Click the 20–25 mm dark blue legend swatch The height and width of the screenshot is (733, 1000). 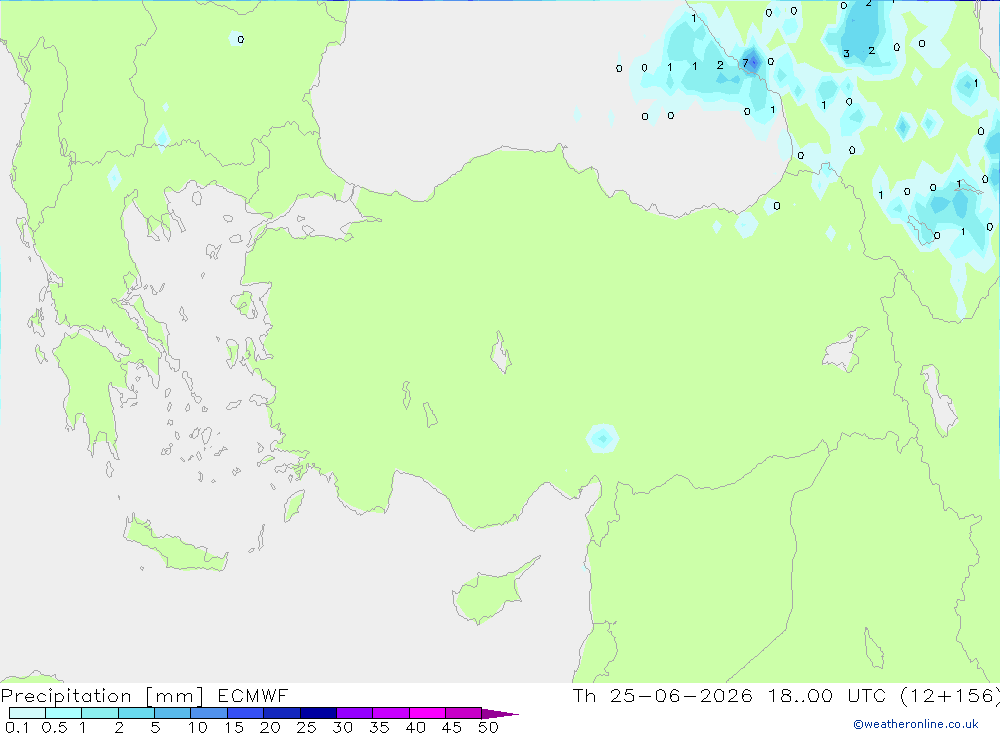coord(282,713)
